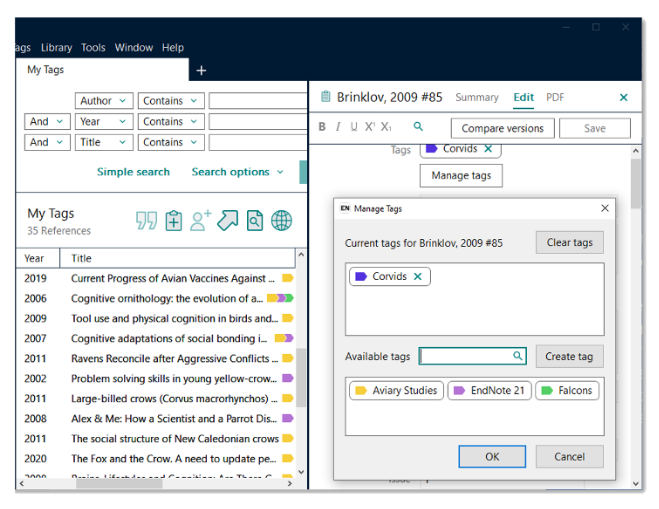Click the new reference clipboard icon
Viewport: 659px width, 509px height.
174,221
